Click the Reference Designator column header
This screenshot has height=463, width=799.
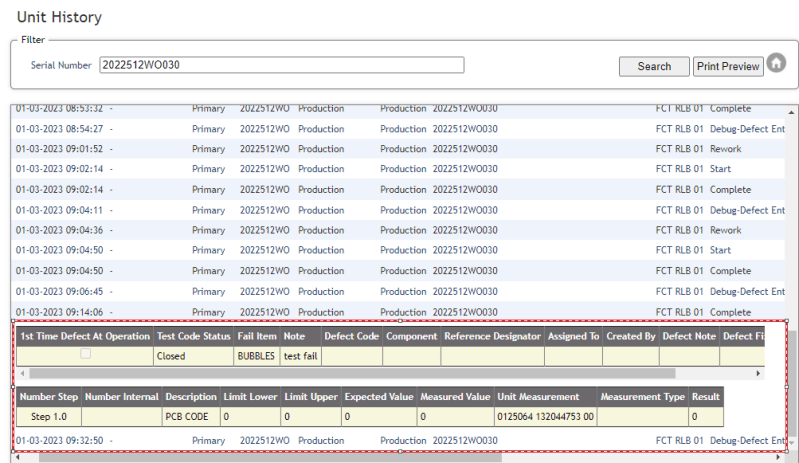tap(492, 336)
